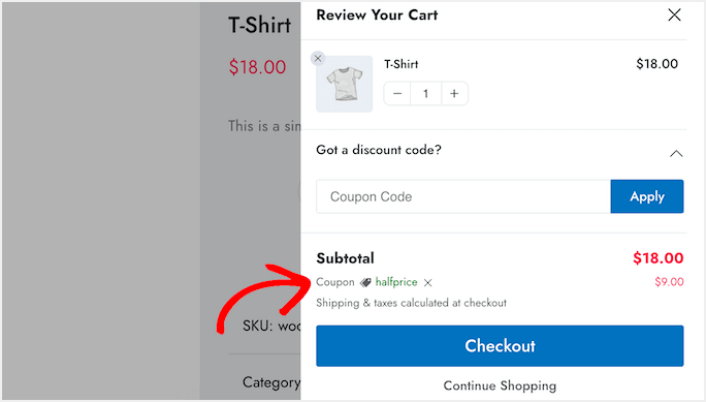The height and width of the screenshot is (402, 706).
Task: Select the halfprice coupon label
Action: pyautogui.click(x=396, y=282)
